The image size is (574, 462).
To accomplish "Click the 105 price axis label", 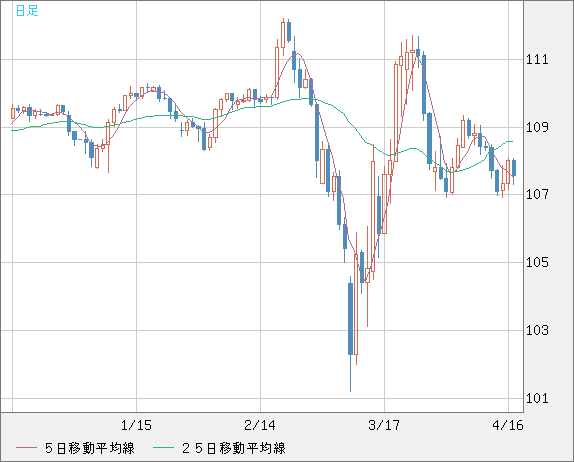I will (537, 262).
